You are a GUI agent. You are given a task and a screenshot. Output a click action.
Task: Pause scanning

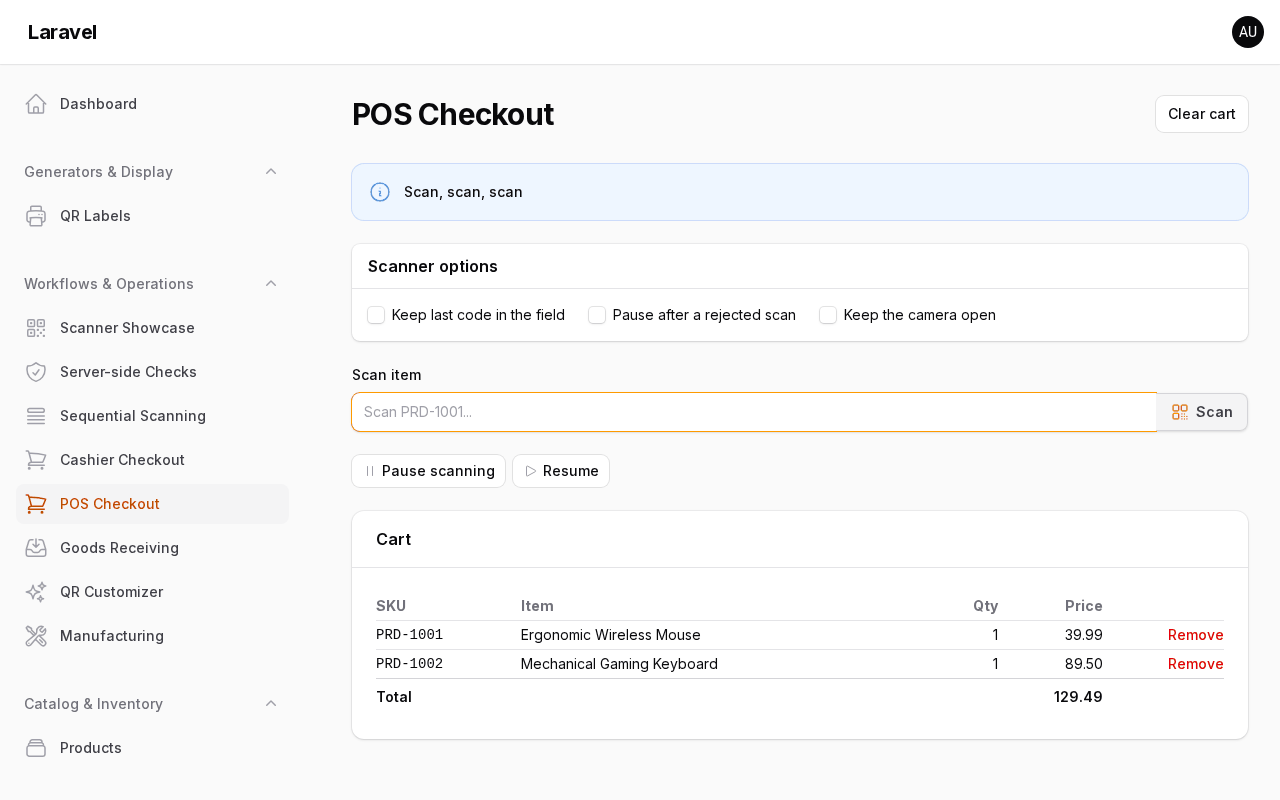click(x=428, y=471)
